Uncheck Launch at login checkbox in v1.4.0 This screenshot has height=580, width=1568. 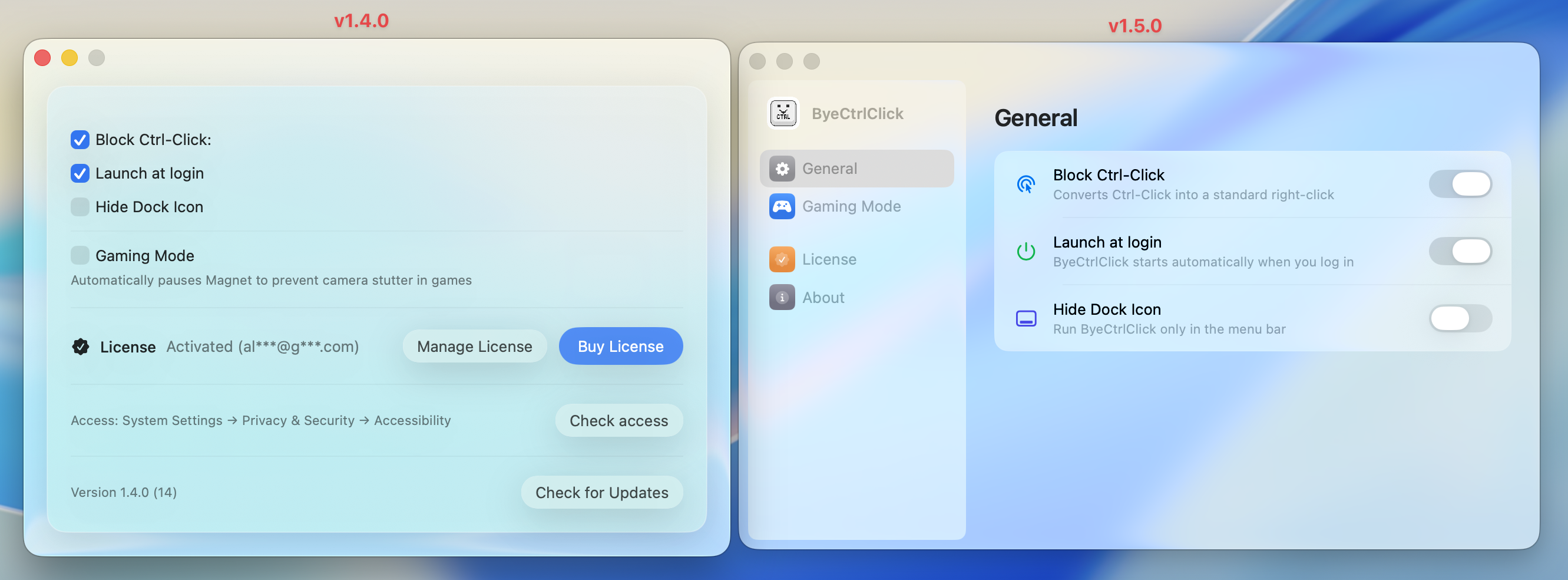click(x=80, y=173)
